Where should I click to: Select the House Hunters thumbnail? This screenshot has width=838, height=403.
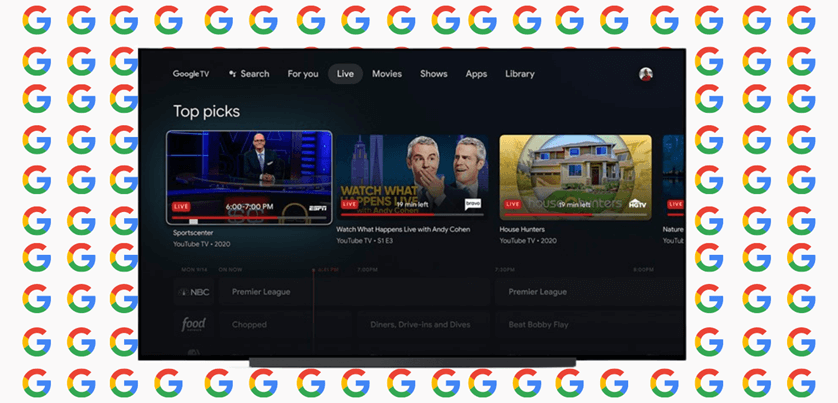tap(576, 177)
